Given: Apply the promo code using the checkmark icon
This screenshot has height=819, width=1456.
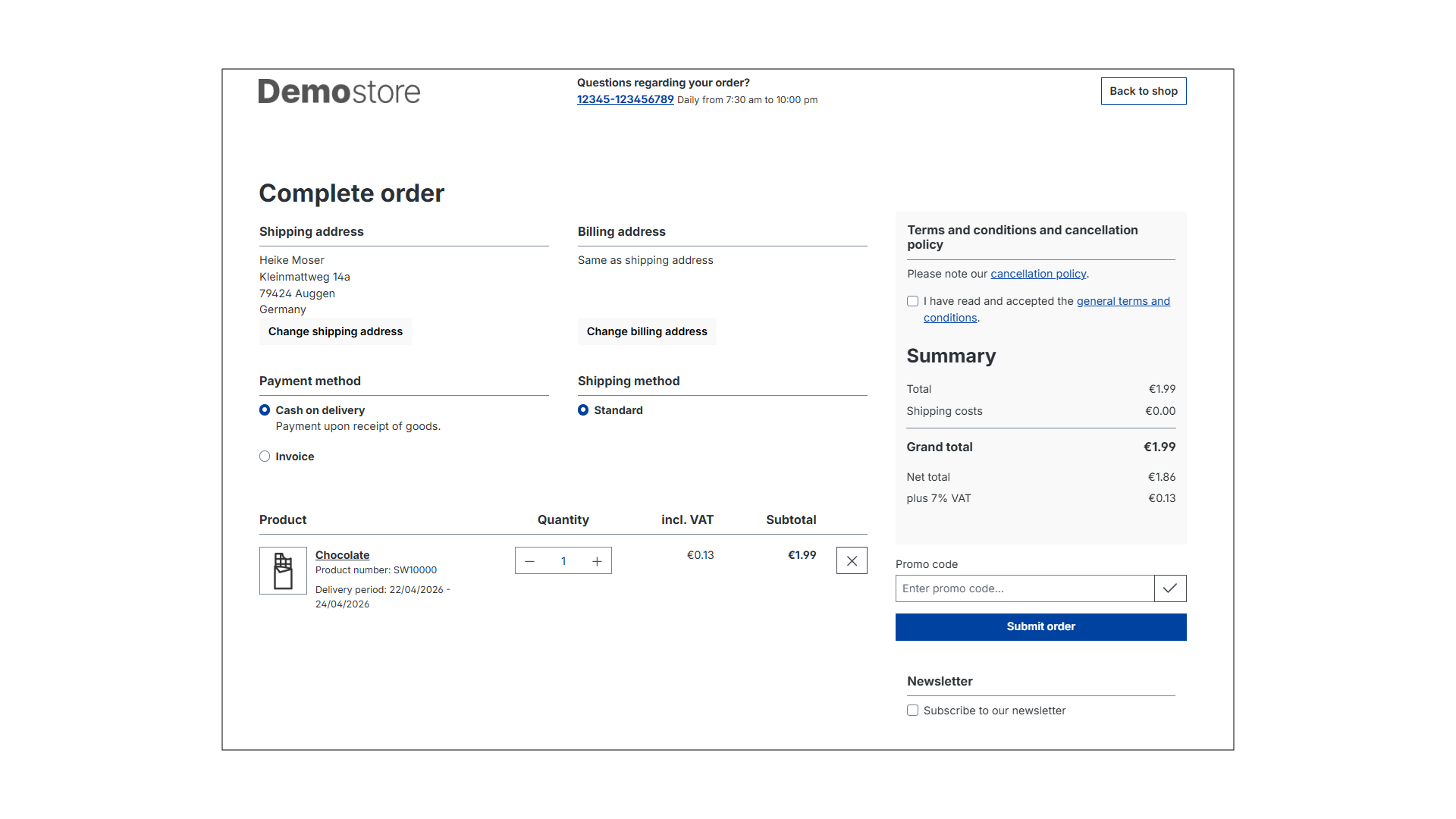Looking at the screenshot, I should [1170, 588].
